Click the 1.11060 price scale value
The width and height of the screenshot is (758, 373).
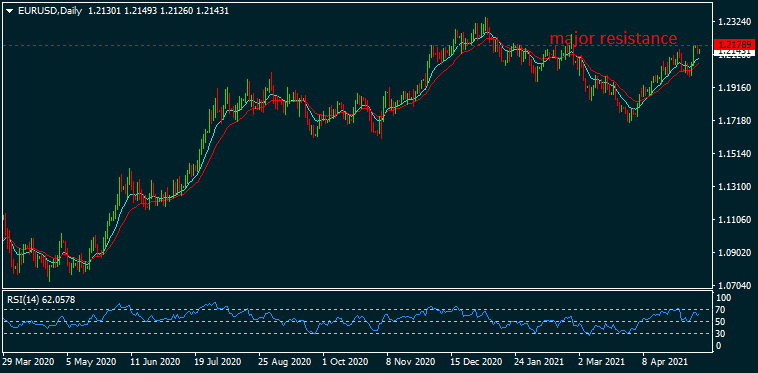[x=735, y=219]
